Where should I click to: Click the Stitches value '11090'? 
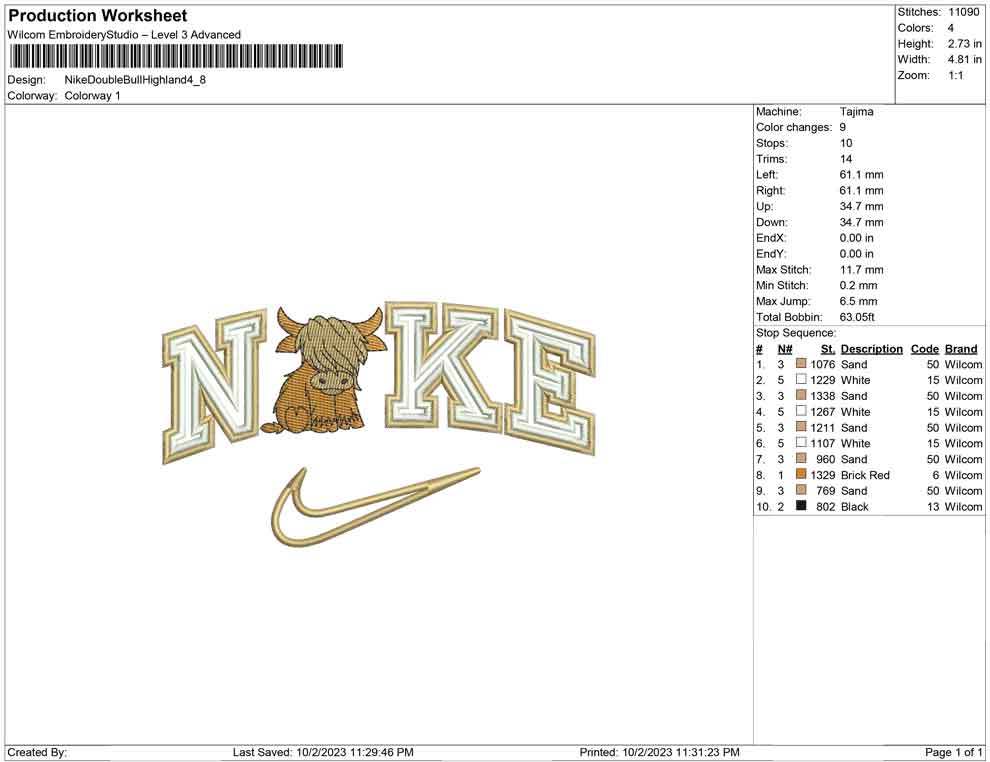(963, 12)
